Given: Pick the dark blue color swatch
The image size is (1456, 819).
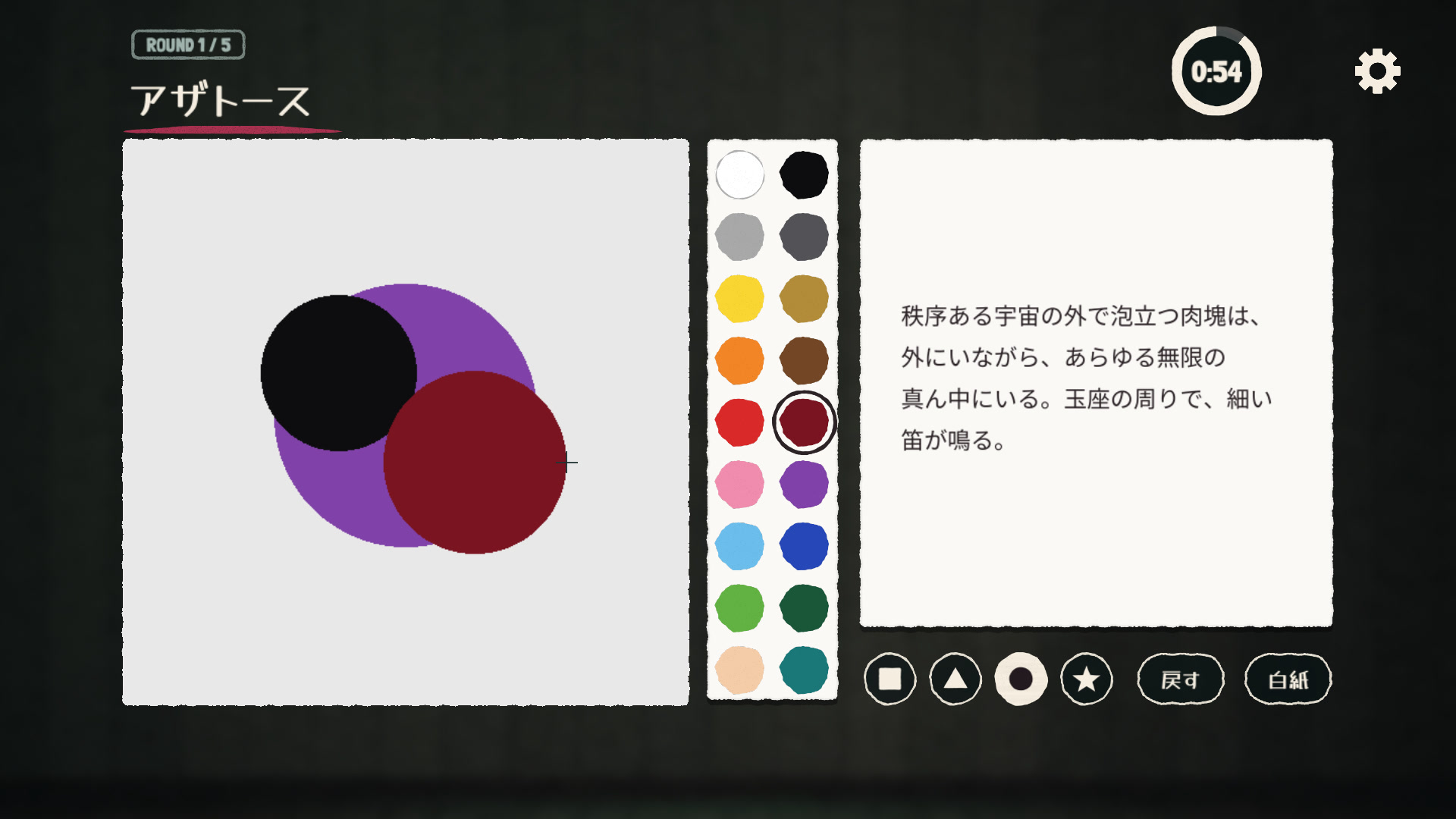Looking at the screenshot, I should coord(804,546).
